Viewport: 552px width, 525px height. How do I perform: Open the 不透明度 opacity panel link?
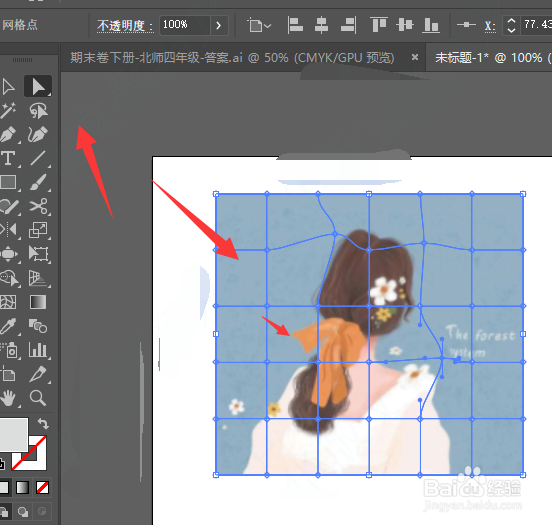tap(125, 26)
